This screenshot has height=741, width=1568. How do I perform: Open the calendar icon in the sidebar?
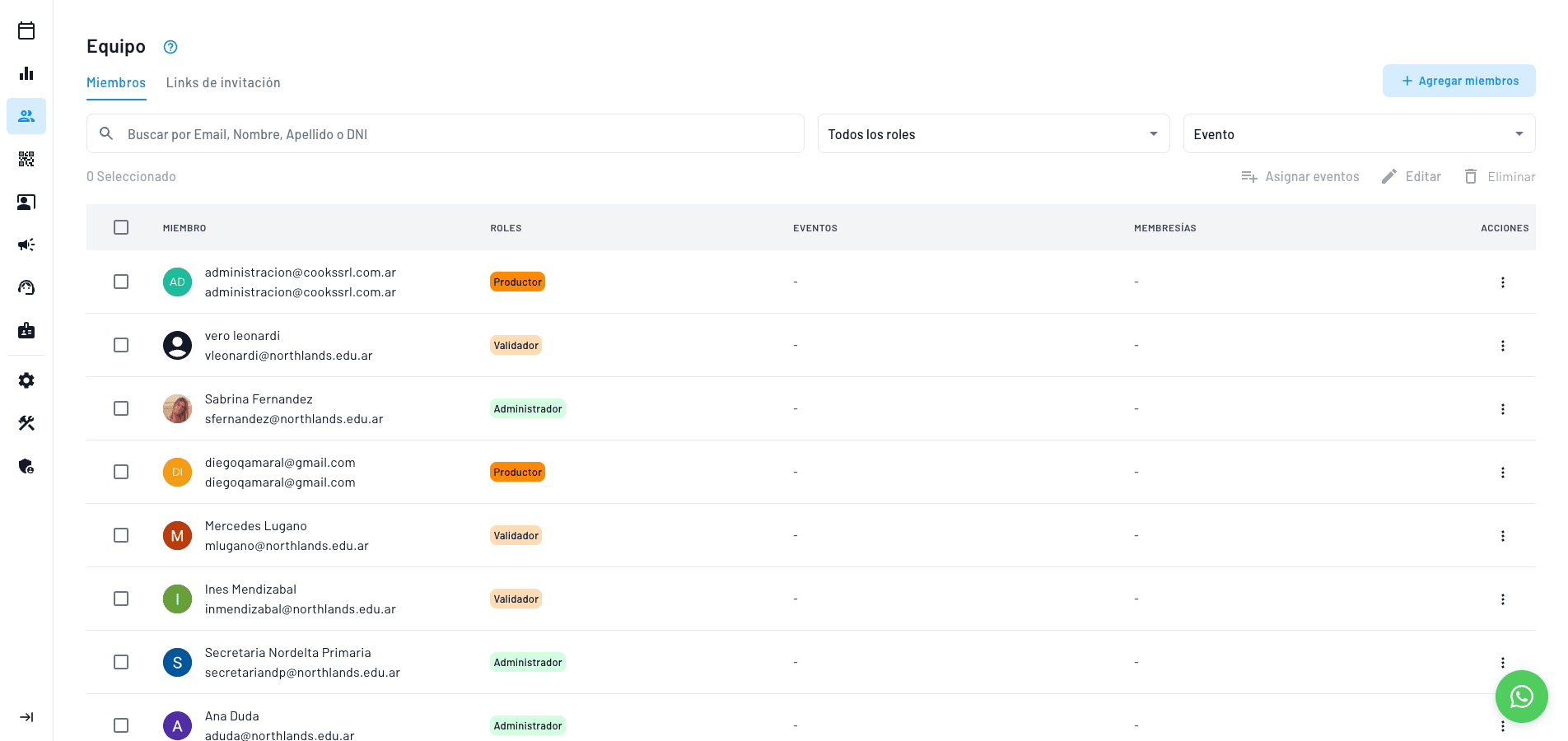coord(26,30)
